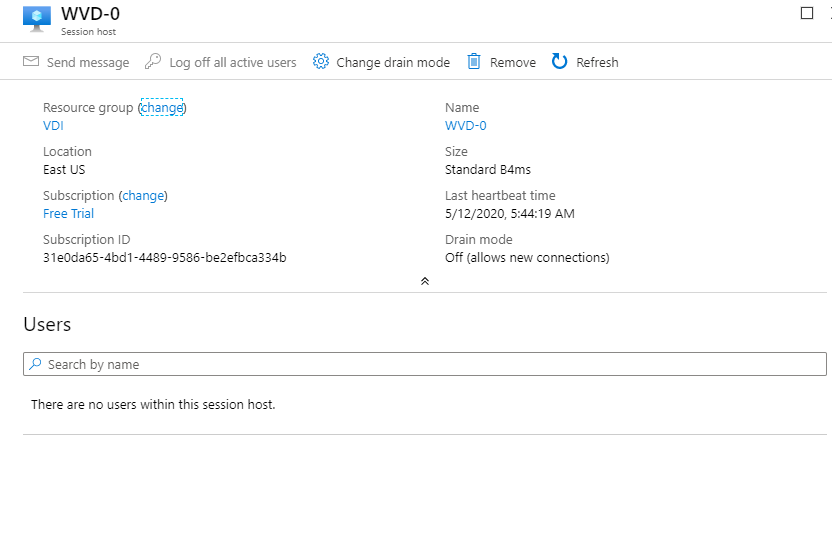
Task: Click the circular Refresh arrow icon
Action: pyautogui.click(x=559, y=62)
